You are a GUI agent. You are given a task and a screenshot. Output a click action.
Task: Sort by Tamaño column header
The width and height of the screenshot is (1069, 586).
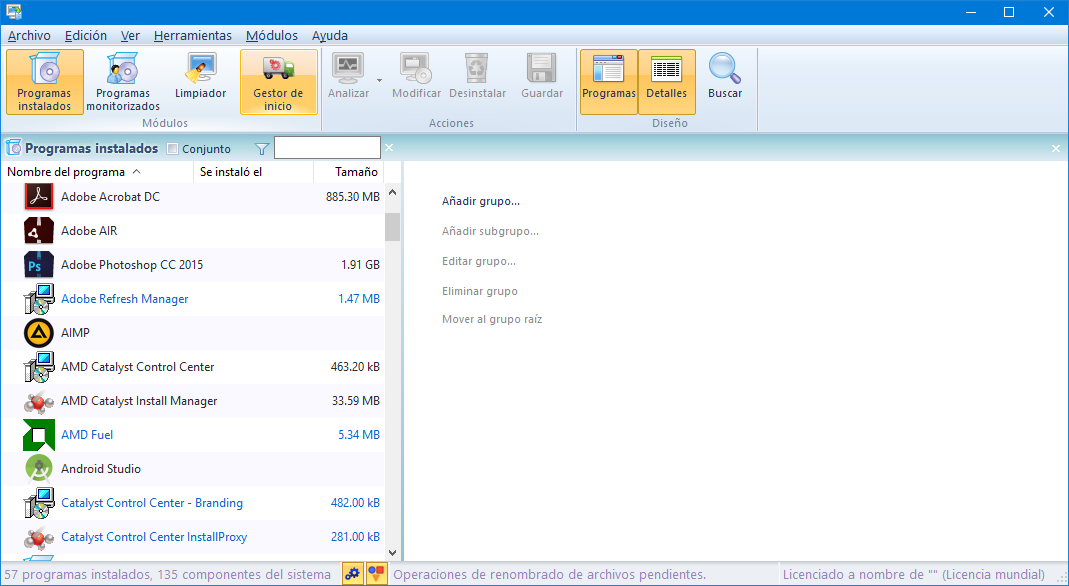pyautogui.click(x=349, y=172)
